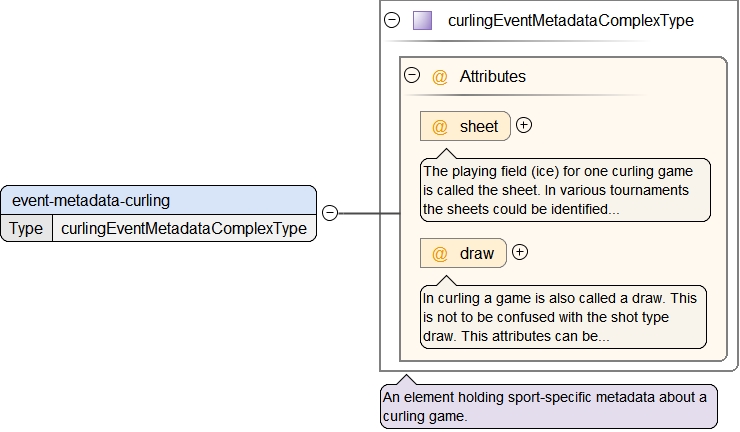The height and width of the screenshot is (432, 740).
Task: Select the event-metadata-curling element title
Action: pos(91,200)
